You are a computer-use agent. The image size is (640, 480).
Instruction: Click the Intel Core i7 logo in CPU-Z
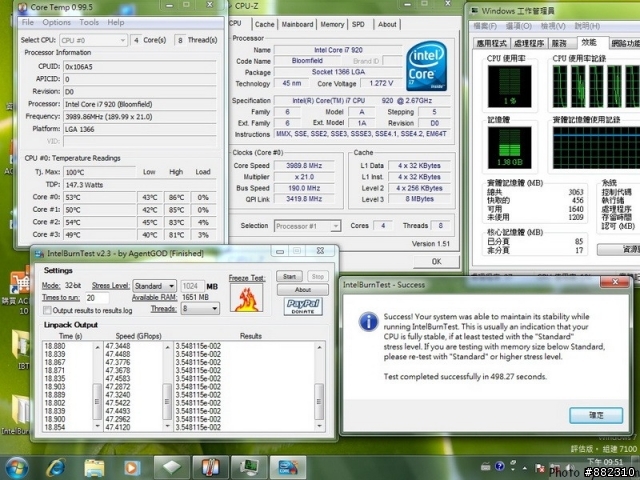tap(427, 65)
